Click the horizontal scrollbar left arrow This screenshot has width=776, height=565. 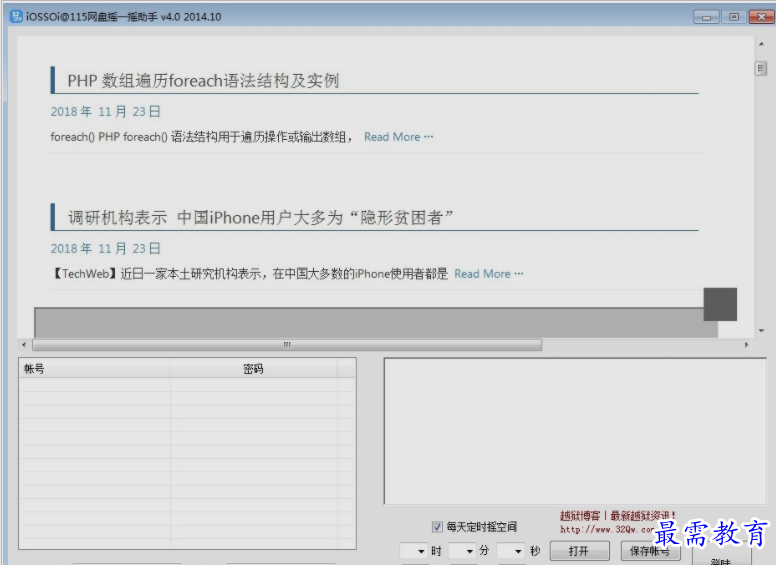pyautogui.click(x=24, y=344)
